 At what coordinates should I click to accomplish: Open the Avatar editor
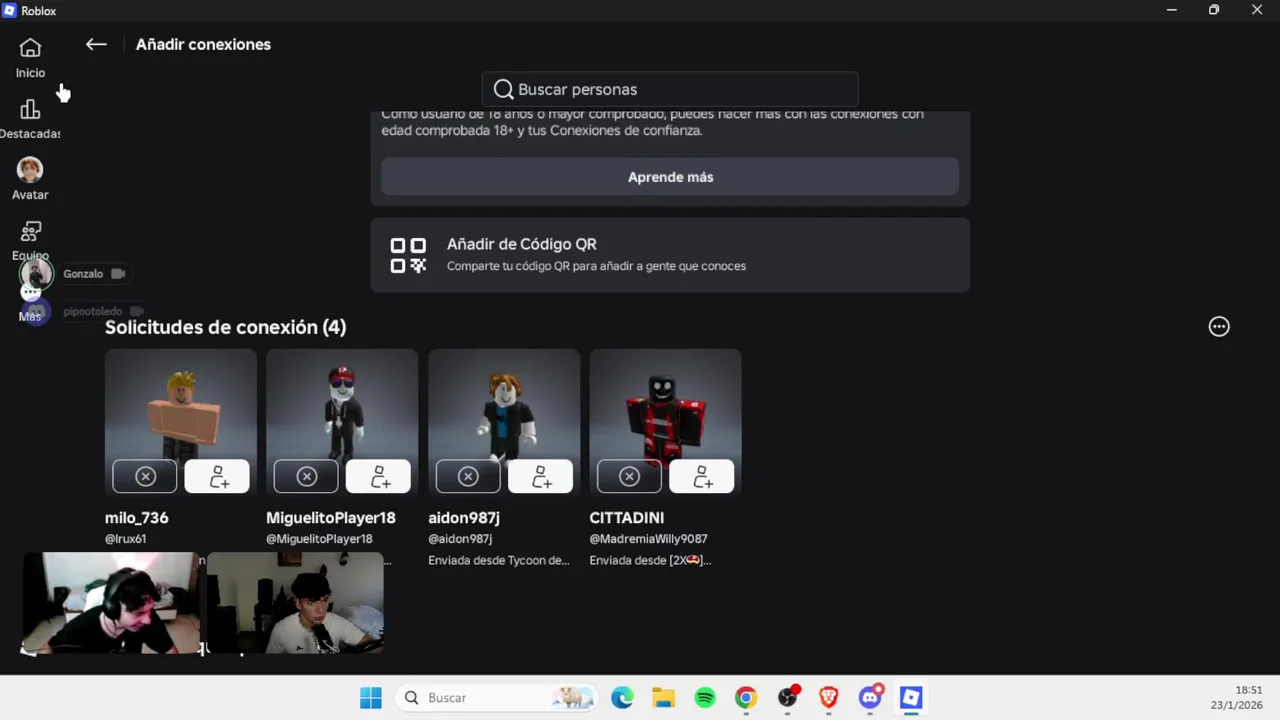pos(30,180)
